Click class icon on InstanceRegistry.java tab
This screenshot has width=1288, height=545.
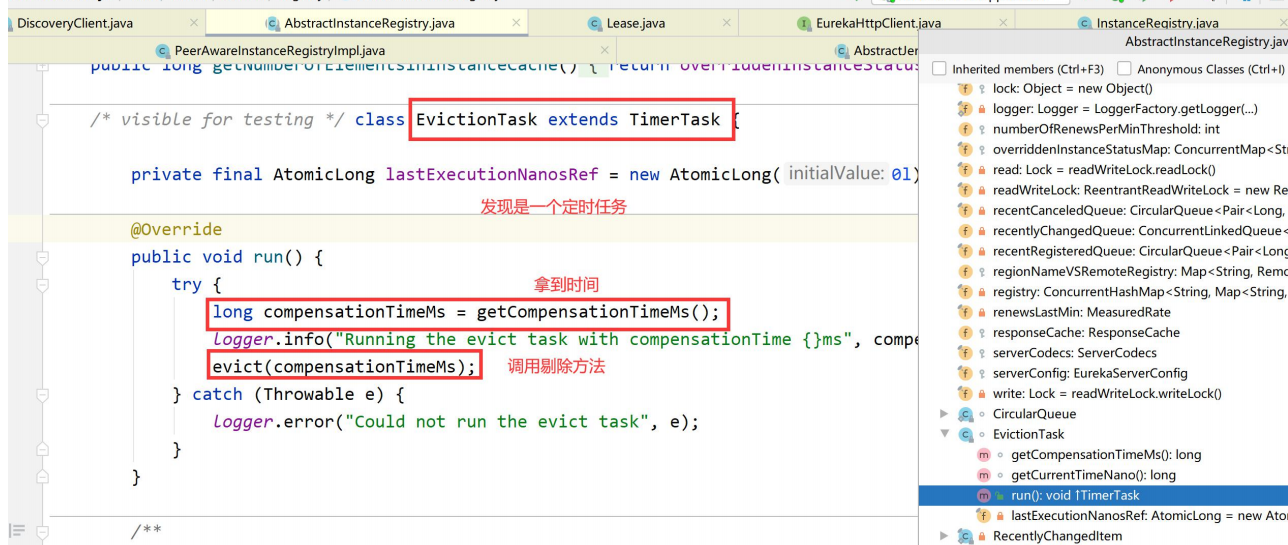1085,23
